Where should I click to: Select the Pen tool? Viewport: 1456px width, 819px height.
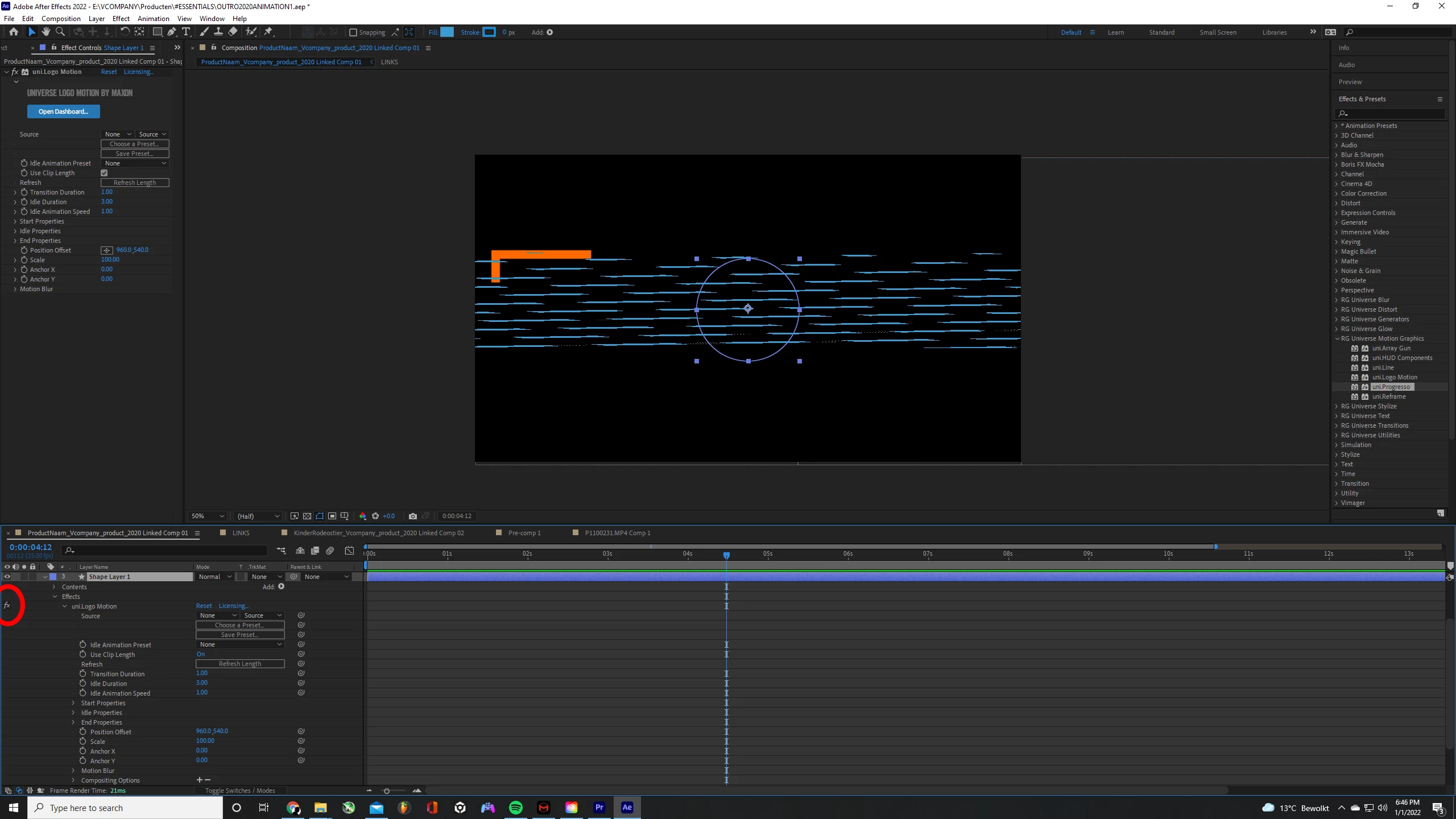click(172, 32)
